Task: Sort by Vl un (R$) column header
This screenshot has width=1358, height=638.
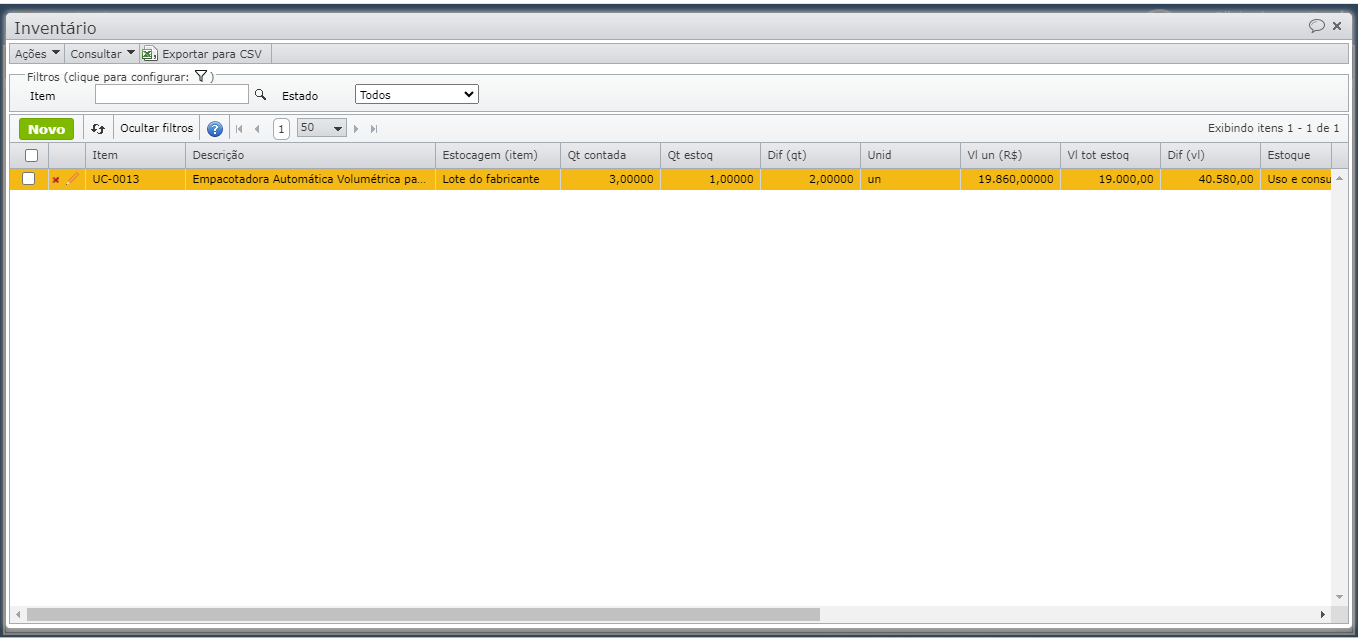Action: [1010, 155]
